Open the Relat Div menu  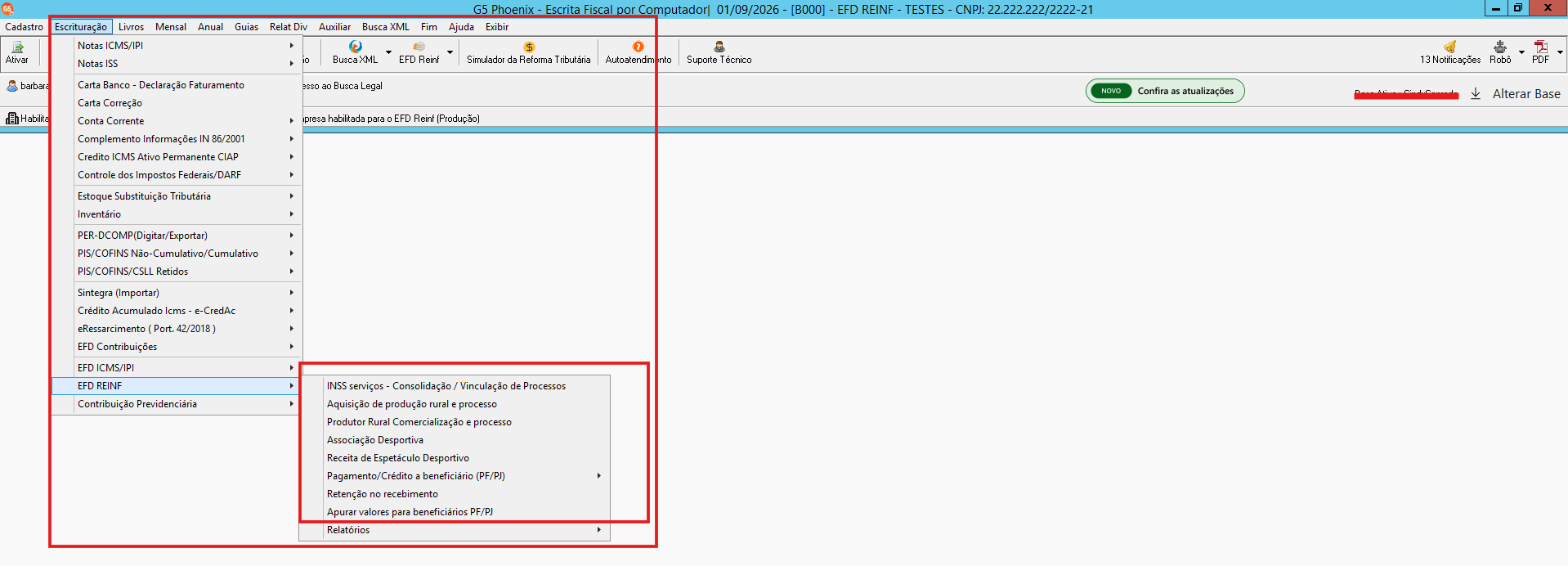pos(289,27)
